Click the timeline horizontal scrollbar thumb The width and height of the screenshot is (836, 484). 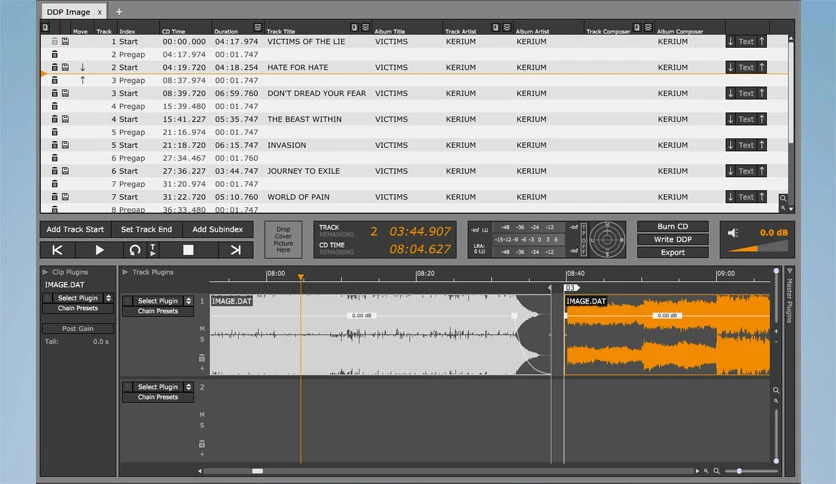click(x=258, y=471)
